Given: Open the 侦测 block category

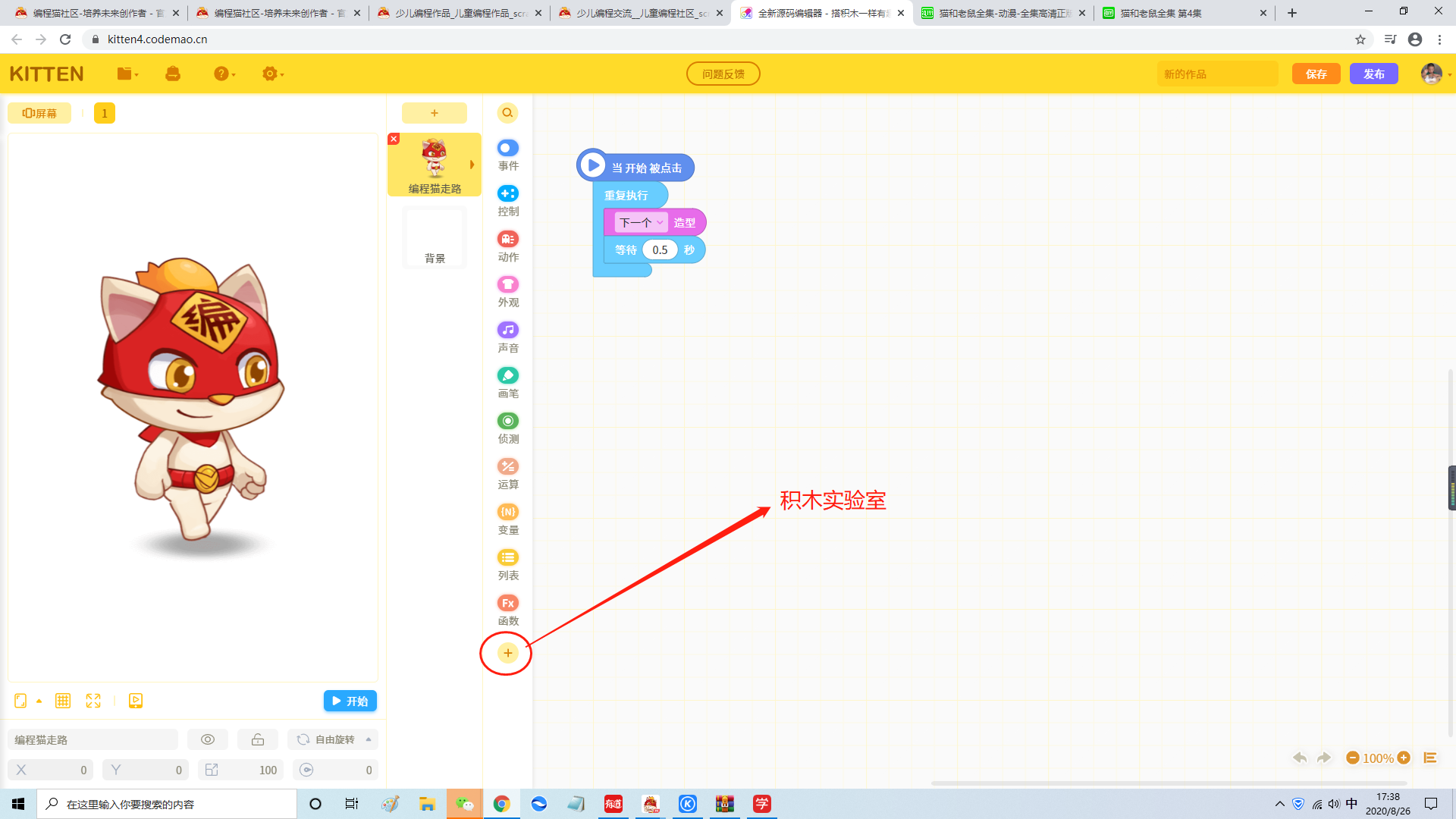Looking at the screenshot, I should coord(508,428).
